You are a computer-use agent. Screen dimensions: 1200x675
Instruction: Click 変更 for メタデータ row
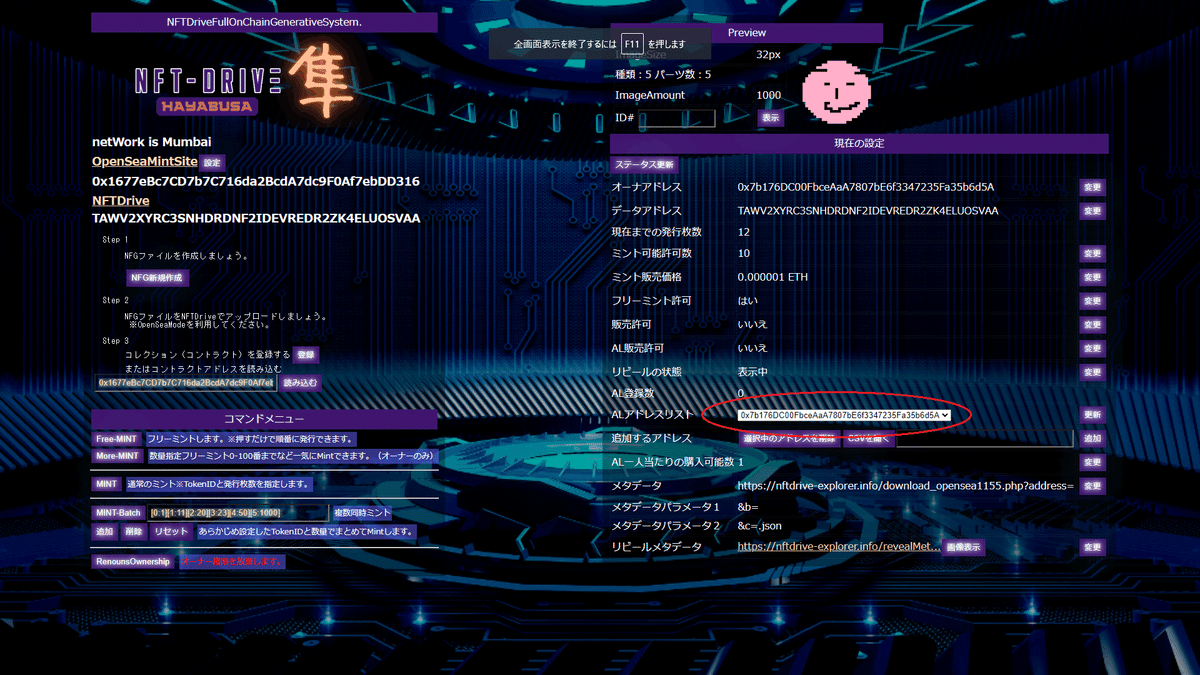pos(1092,486)
